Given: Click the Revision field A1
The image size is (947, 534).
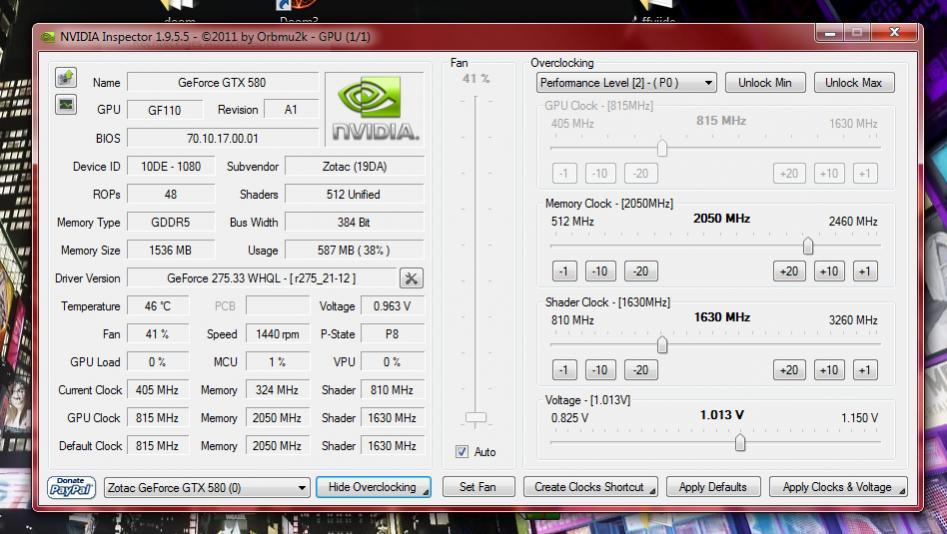Looking at the screenshot, I should (x=291, y=110).
